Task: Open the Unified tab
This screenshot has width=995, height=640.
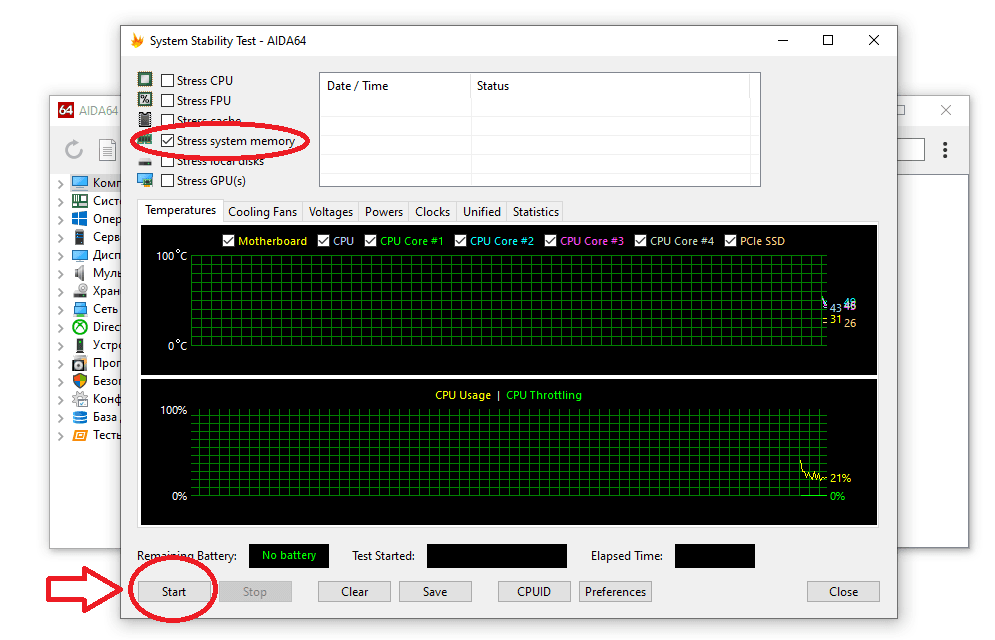Action: (x=482, y=212)
